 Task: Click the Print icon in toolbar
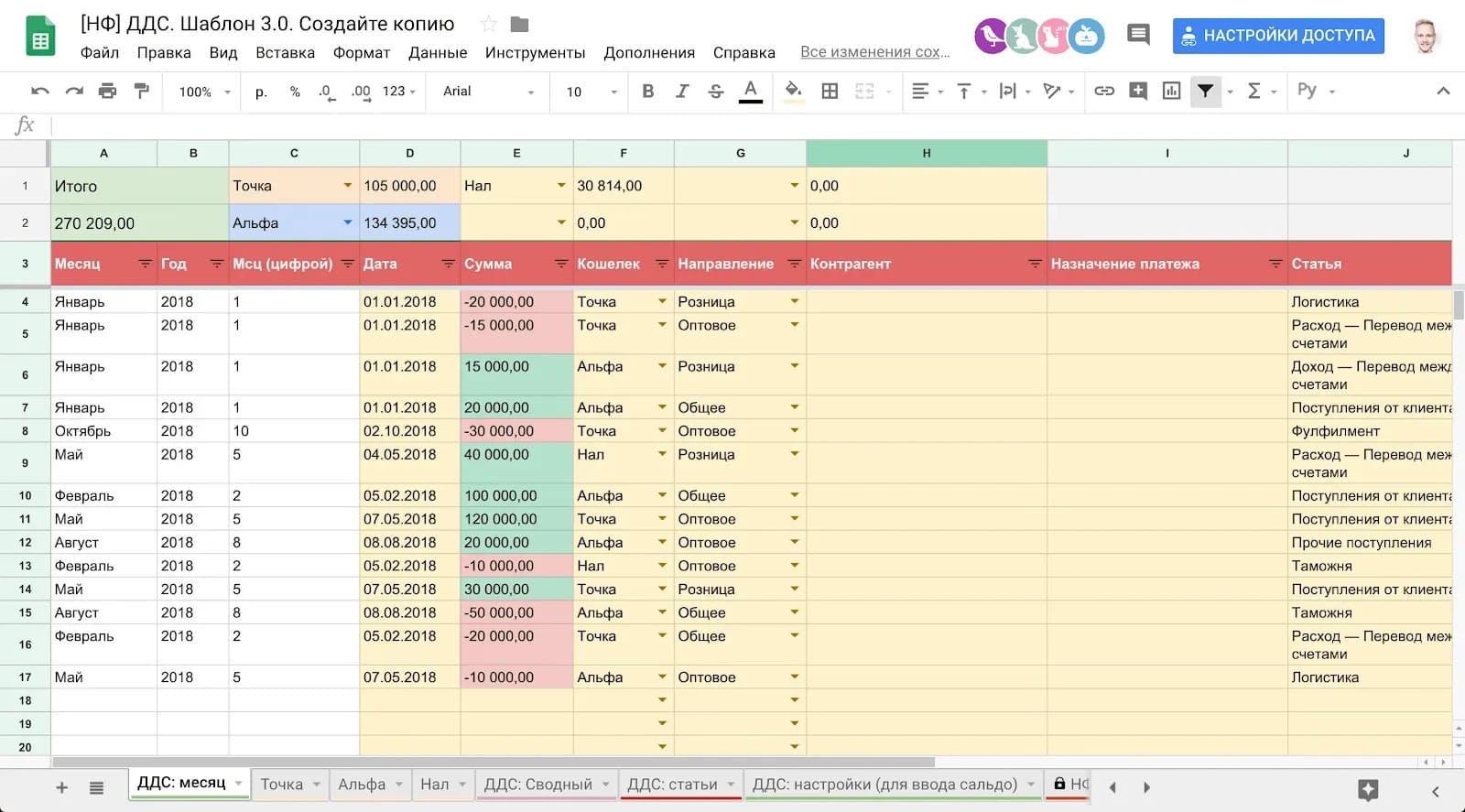point(107,91)
